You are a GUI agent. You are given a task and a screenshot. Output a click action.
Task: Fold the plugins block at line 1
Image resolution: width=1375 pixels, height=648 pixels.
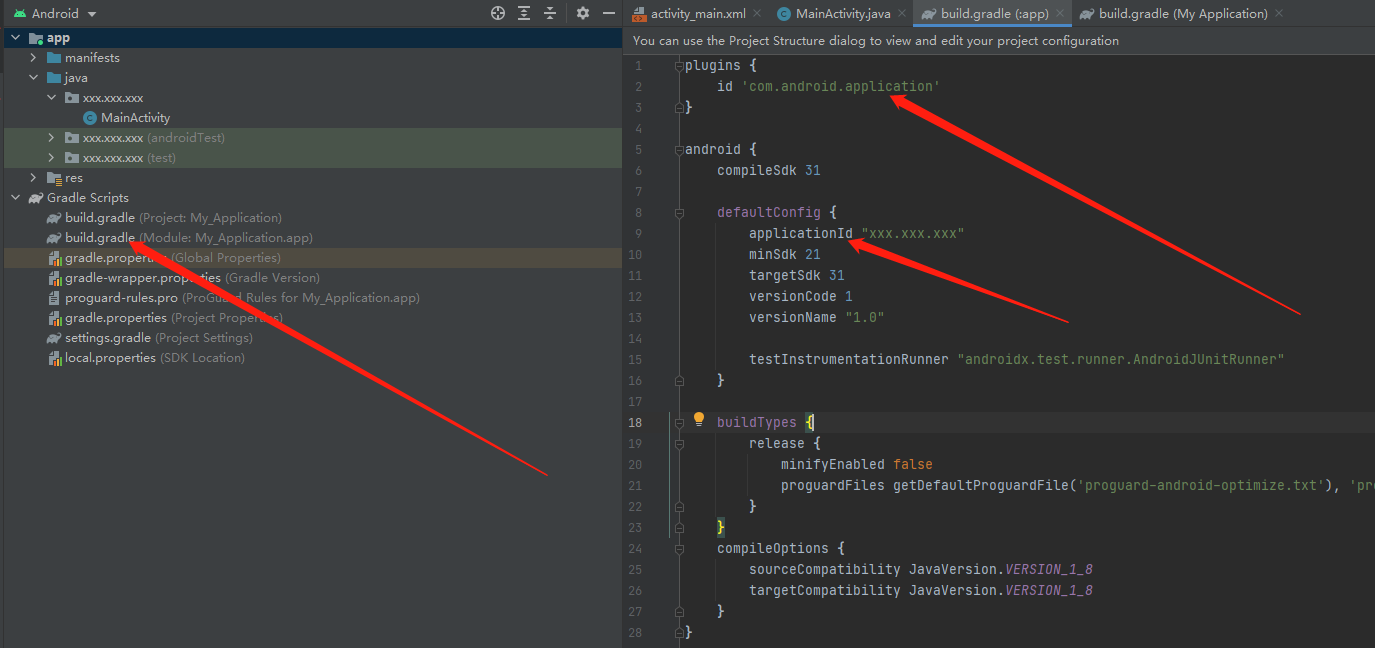(x=679, y=66)
